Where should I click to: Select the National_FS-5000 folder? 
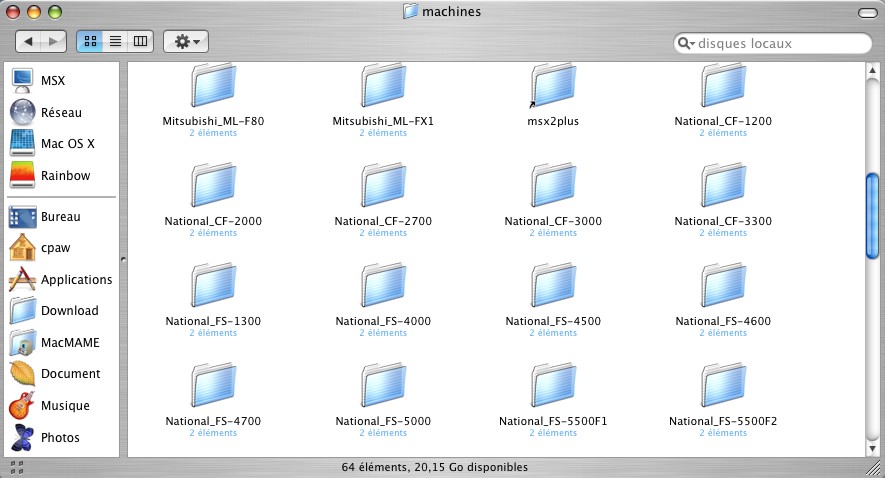[x=383, y=385]
